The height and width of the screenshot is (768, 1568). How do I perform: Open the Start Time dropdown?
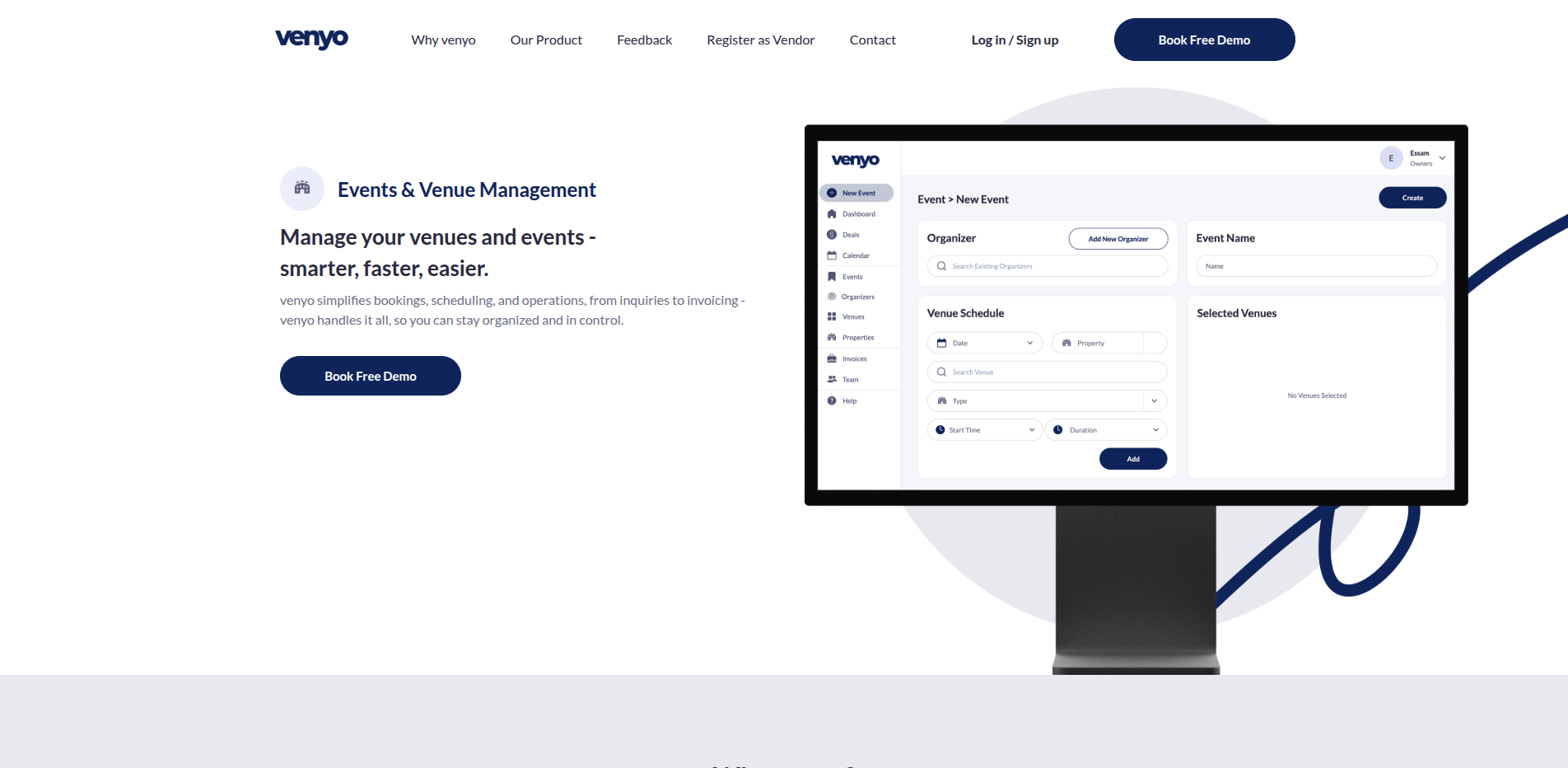1032,429
